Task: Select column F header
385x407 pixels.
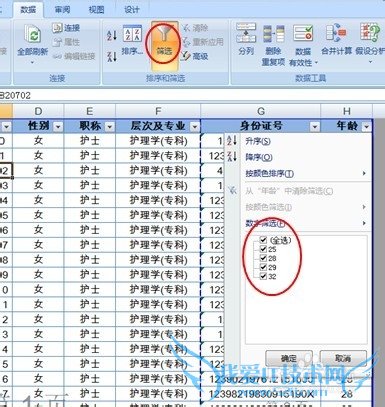Action: pos(158,111)
